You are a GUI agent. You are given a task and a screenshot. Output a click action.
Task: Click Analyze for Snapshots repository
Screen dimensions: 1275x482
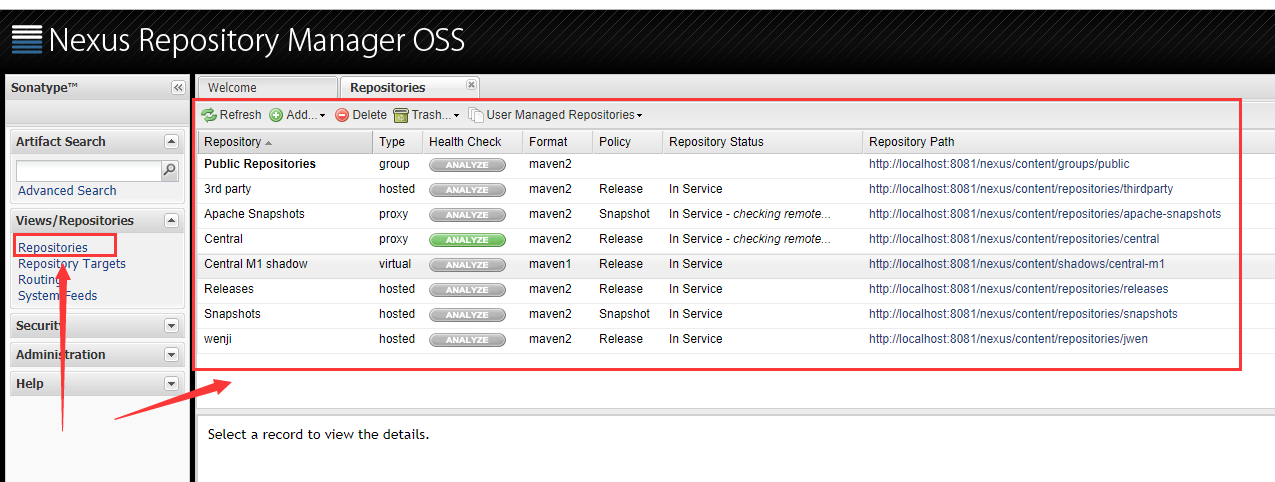(467, 315)
